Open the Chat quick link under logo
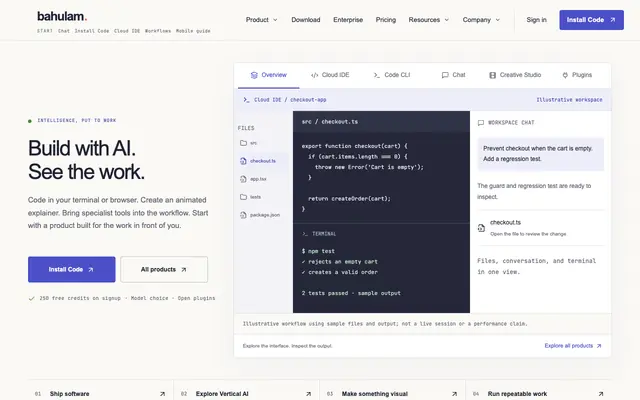 point(64,31)
